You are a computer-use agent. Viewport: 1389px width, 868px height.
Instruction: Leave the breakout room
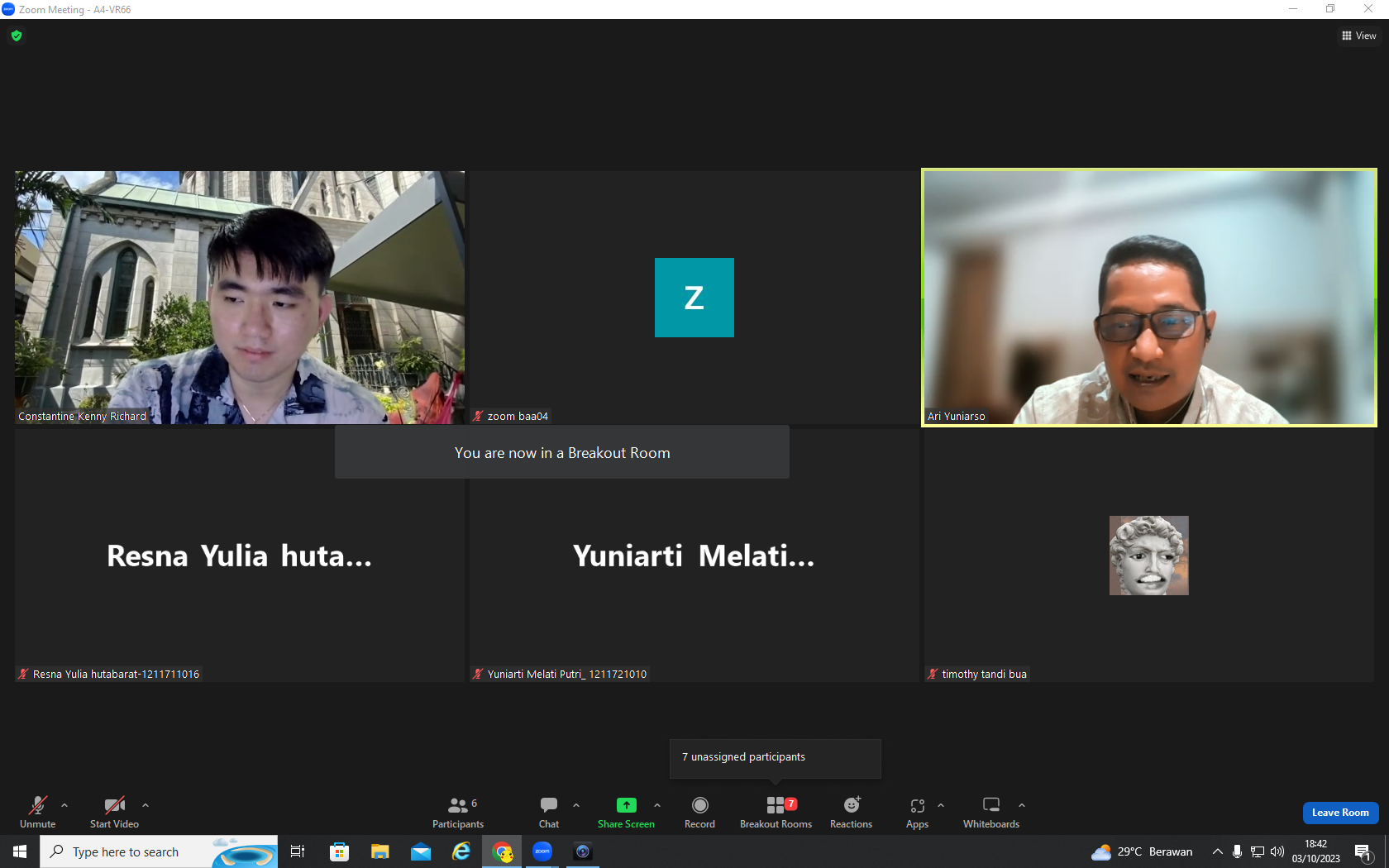(x=1340, y=813)
